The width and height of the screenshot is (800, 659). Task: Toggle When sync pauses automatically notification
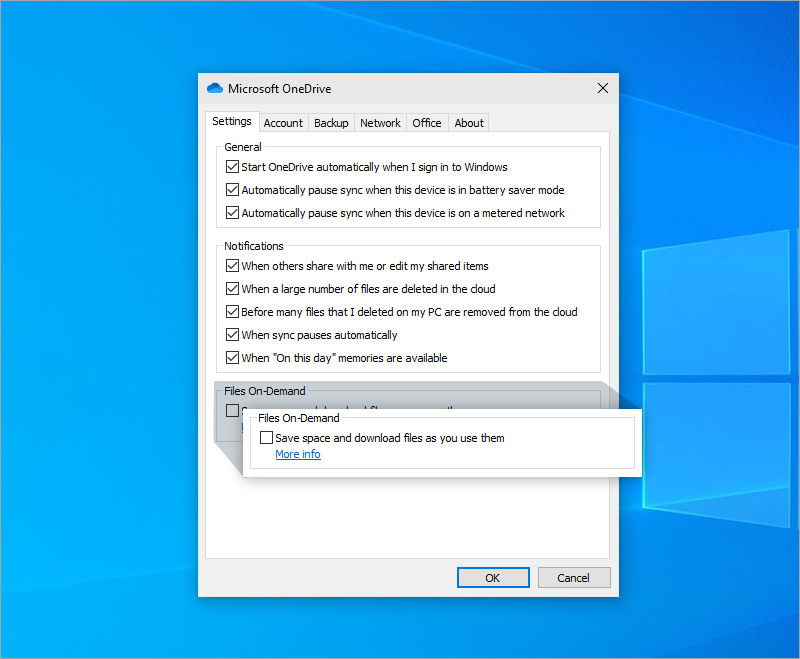pos(232,335)
